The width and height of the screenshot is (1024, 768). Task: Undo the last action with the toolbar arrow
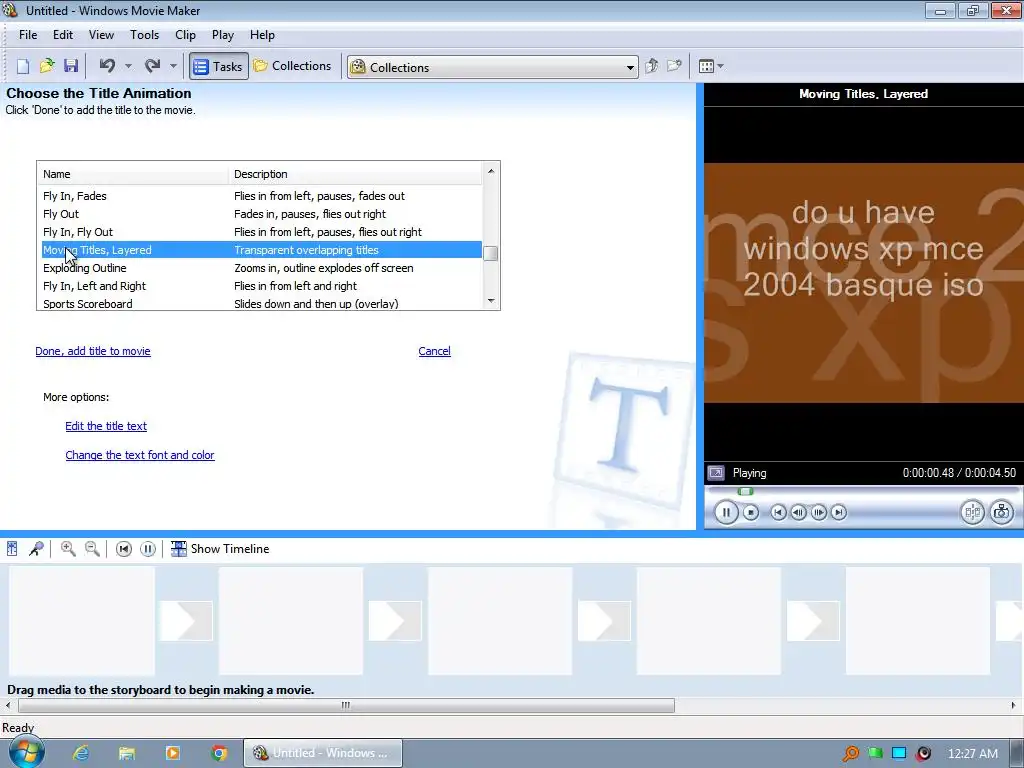click(x=107, y=66)
